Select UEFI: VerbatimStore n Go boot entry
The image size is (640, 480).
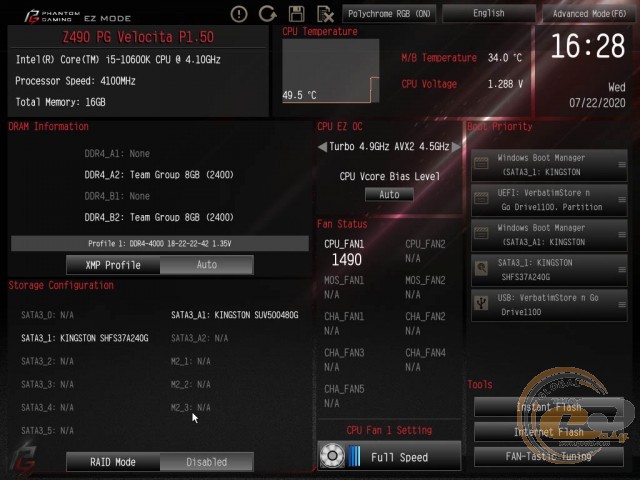coord(549,200)
